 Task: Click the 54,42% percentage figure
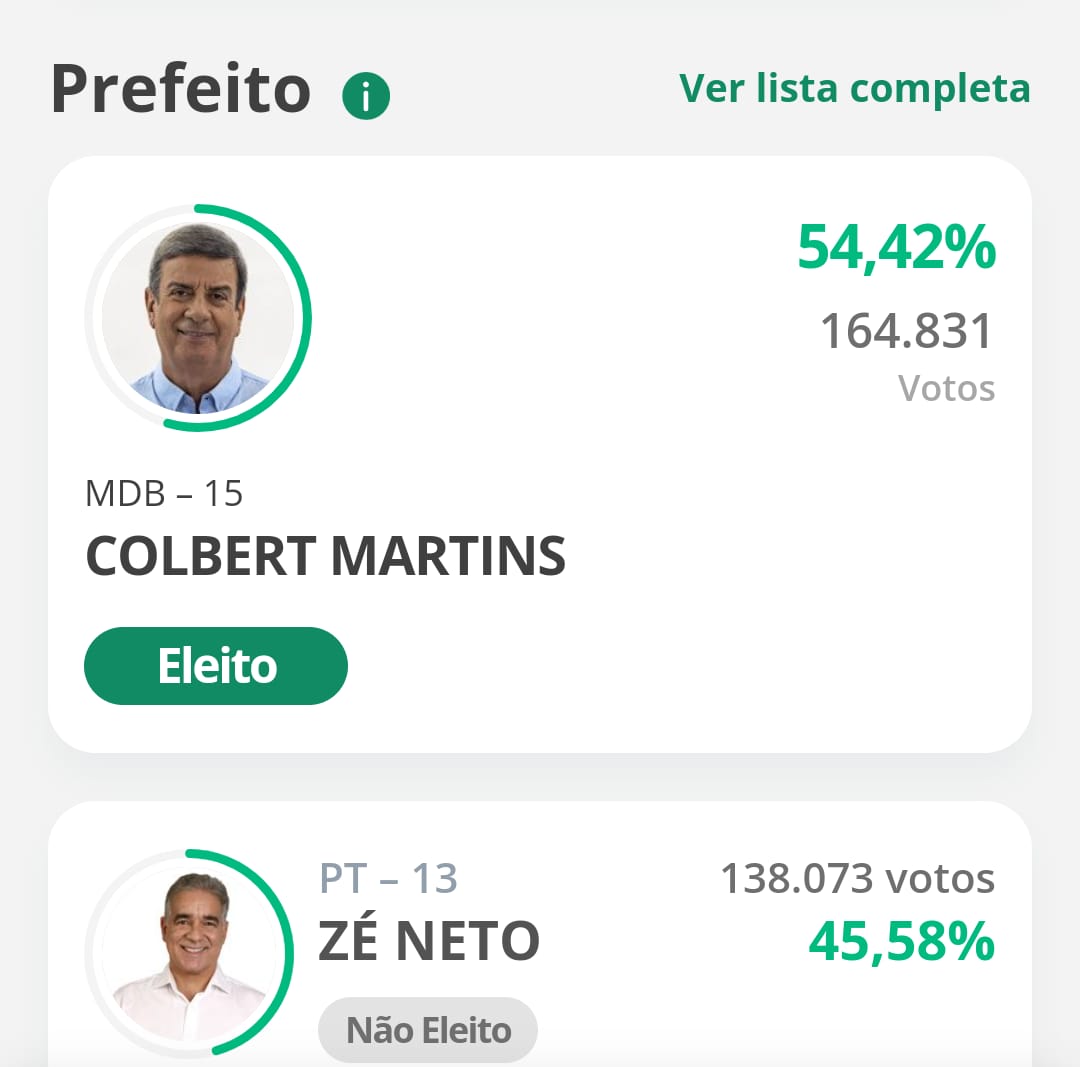(x=896, y=247)
